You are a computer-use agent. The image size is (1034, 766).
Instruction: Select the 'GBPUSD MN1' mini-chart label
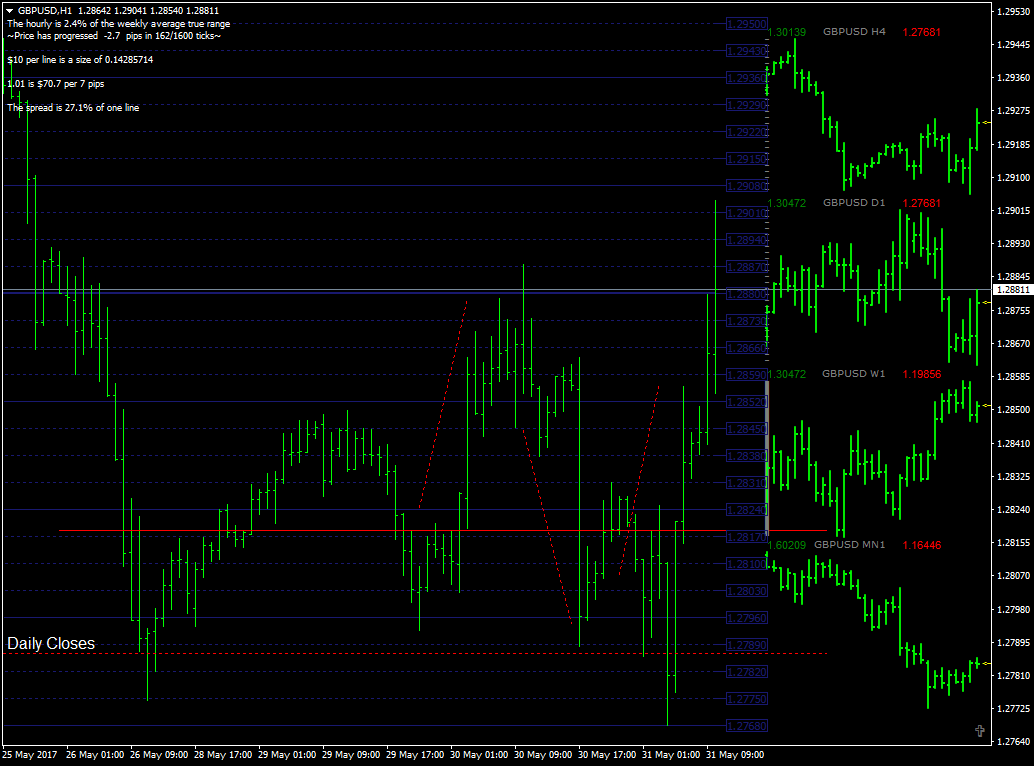pyautogui.click(x=849, y=545)
